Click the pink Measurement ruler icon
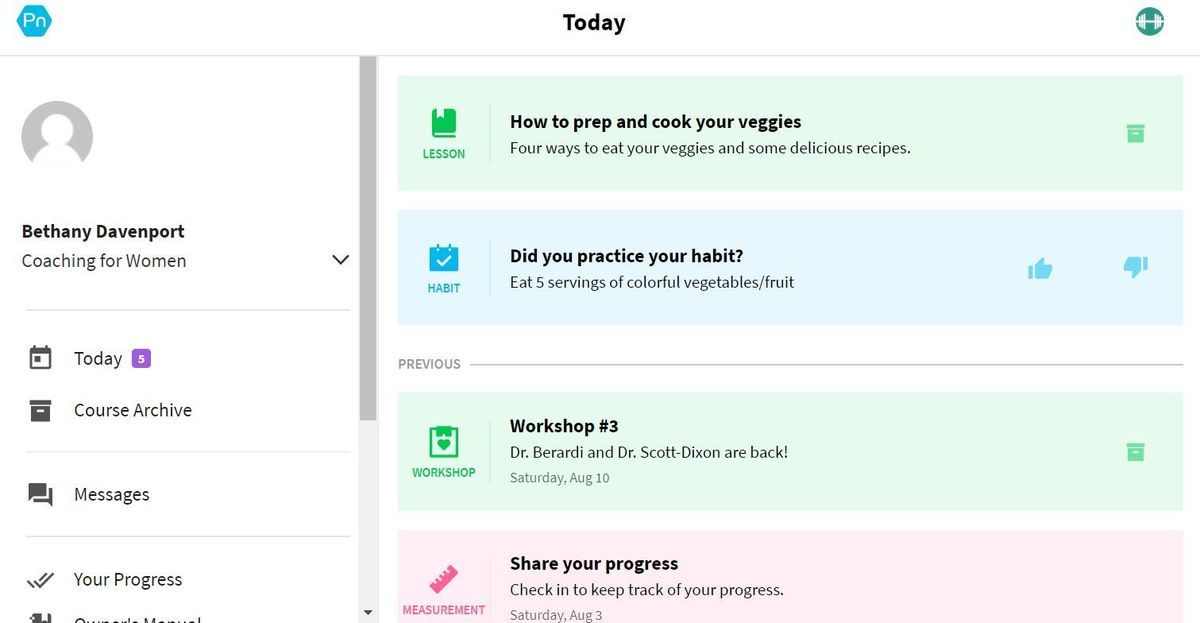Screen dimensions: 1200x623 pos(444,580)
